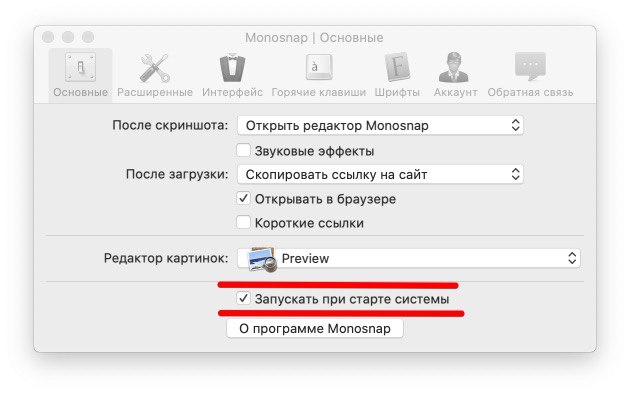Click the Шрифты tab label
The image size is (630, 394).
coord(397,92)
